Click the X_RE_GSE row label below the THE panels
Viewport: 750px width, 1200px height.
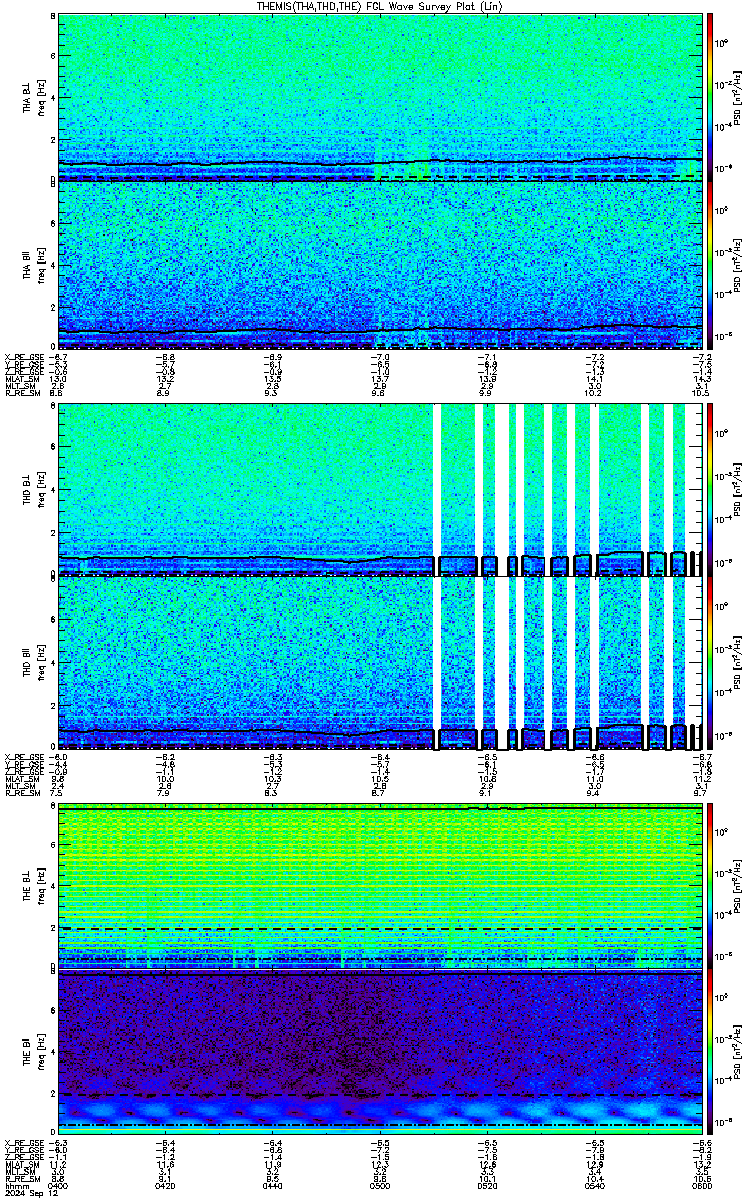click(22, 1142)
